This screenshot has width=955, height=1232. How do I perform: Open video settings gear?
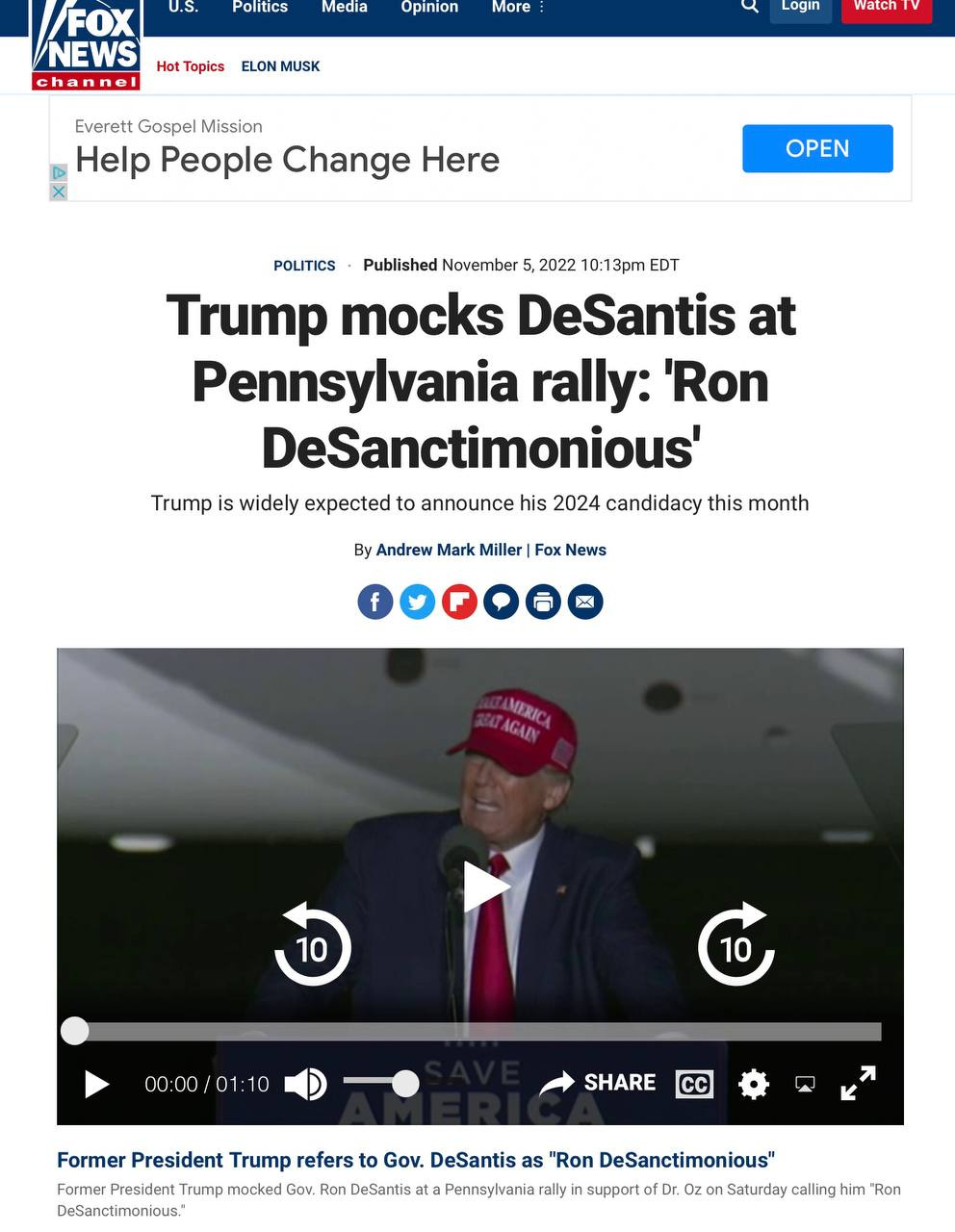click(x=754, y=1084)
